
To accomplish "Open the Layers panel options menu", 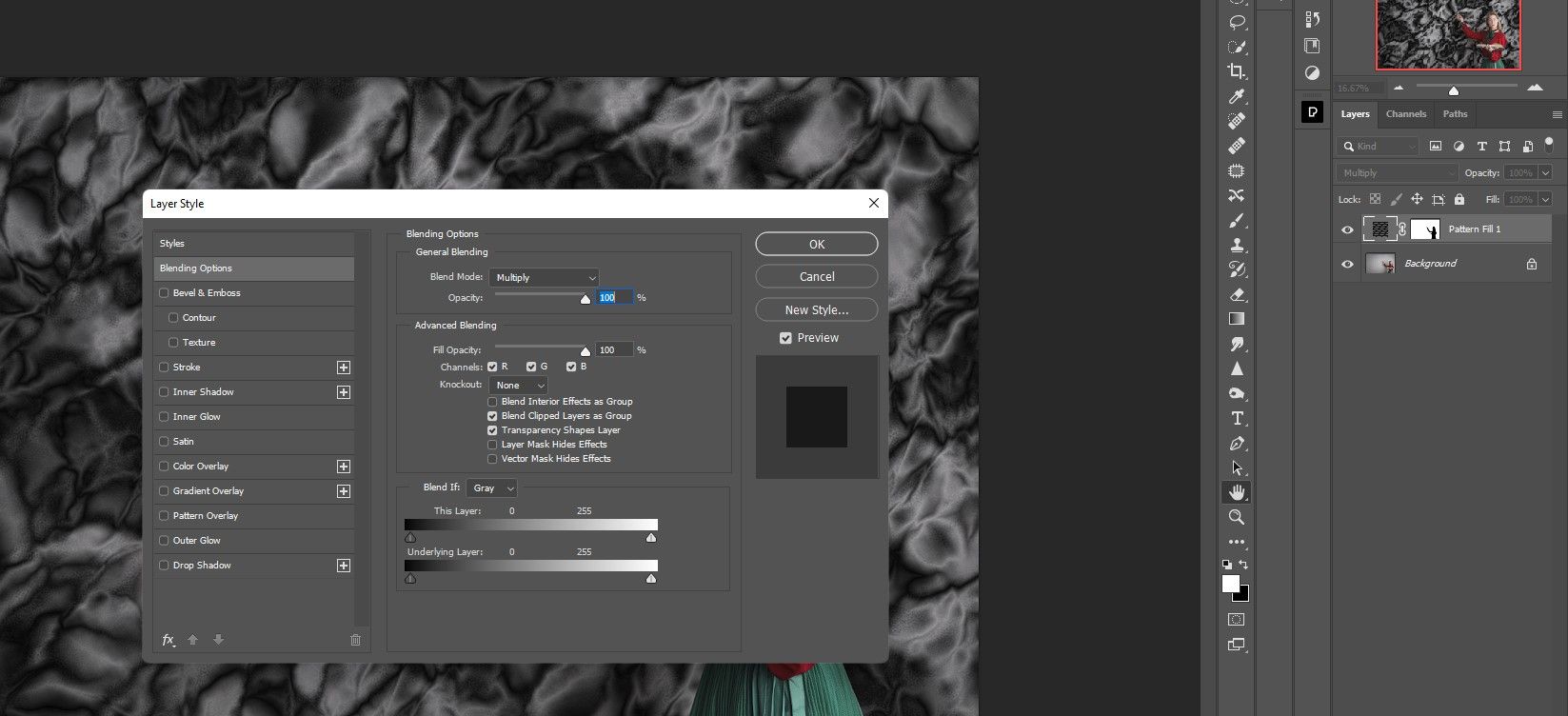I will click(1558, 115).
